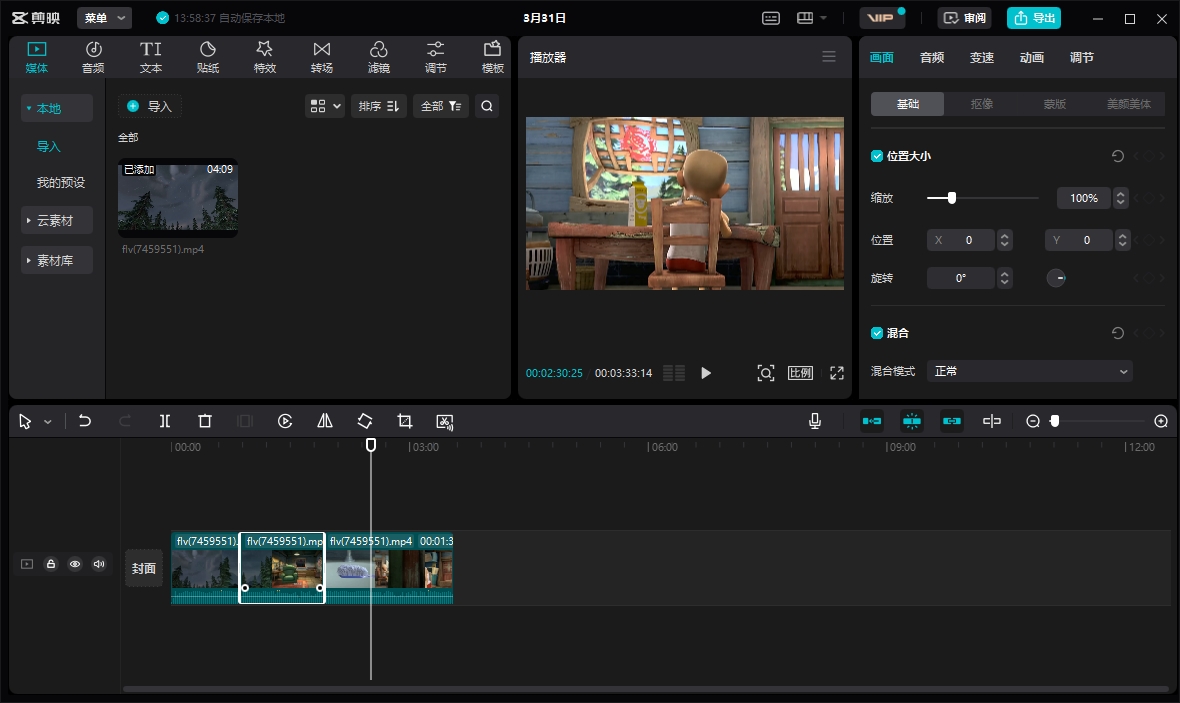Screen dimensions: 1180x703
Task: Click the 导入 import button with plus icon
Action: tap(150, 106)
